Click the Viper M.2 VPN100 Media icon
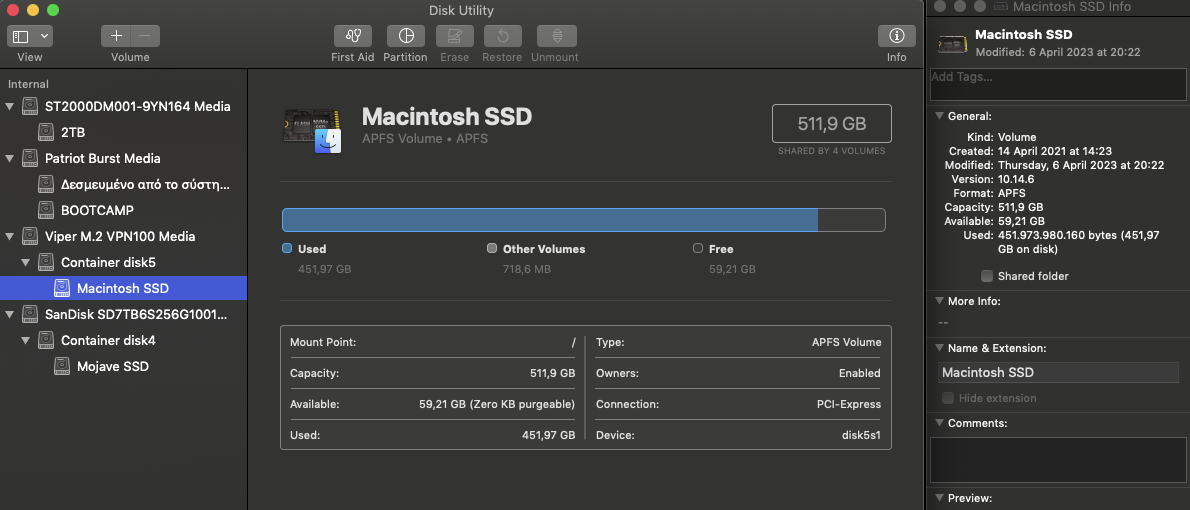 [x=30, y=236]
